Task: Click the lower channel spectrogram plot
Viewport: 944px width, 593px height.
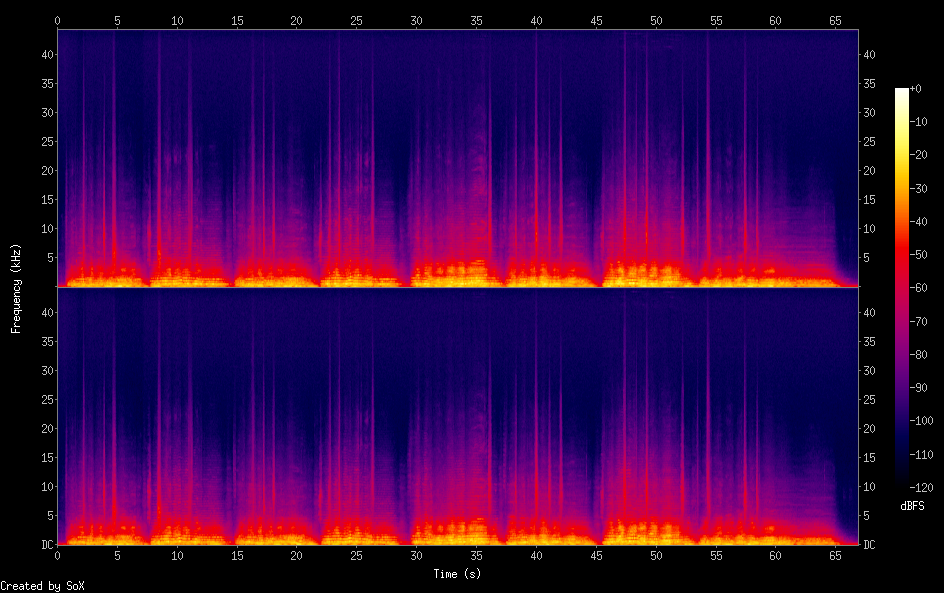Action: (458, 416)
